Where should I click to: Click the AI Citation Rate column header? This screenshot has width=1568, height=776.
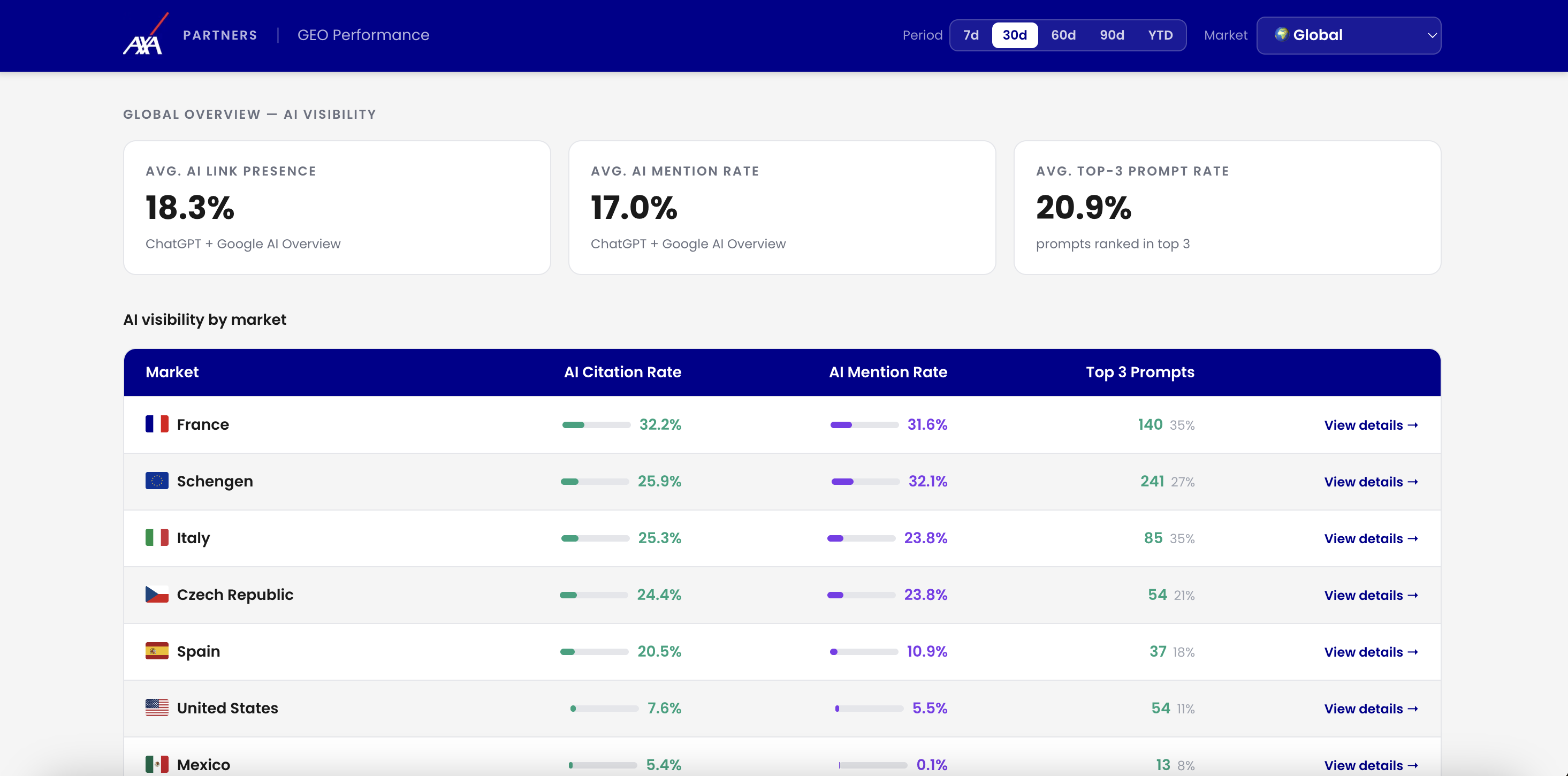(623, 372)
